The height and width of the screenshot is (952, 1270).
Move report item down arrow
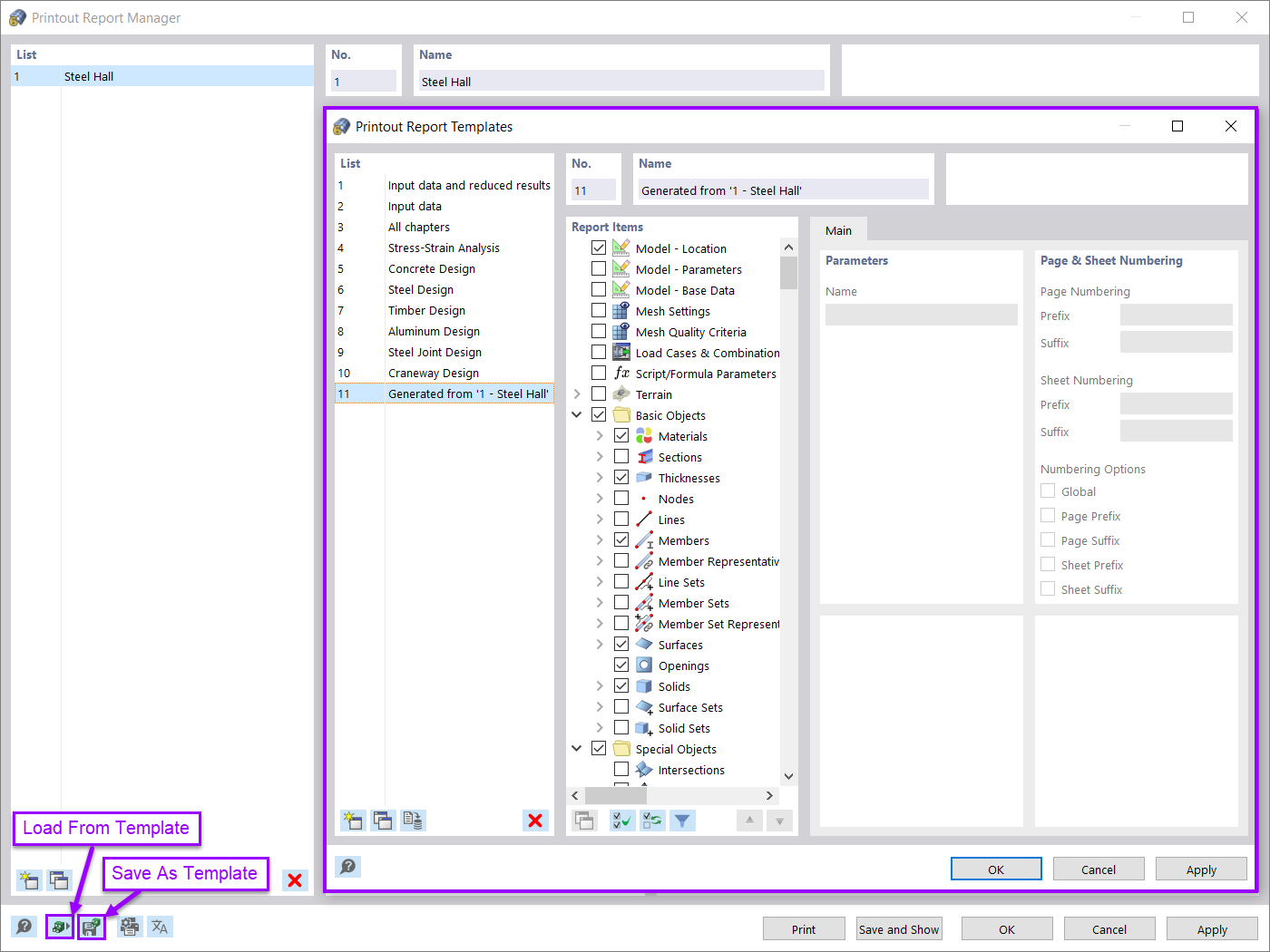coord(779,821)
